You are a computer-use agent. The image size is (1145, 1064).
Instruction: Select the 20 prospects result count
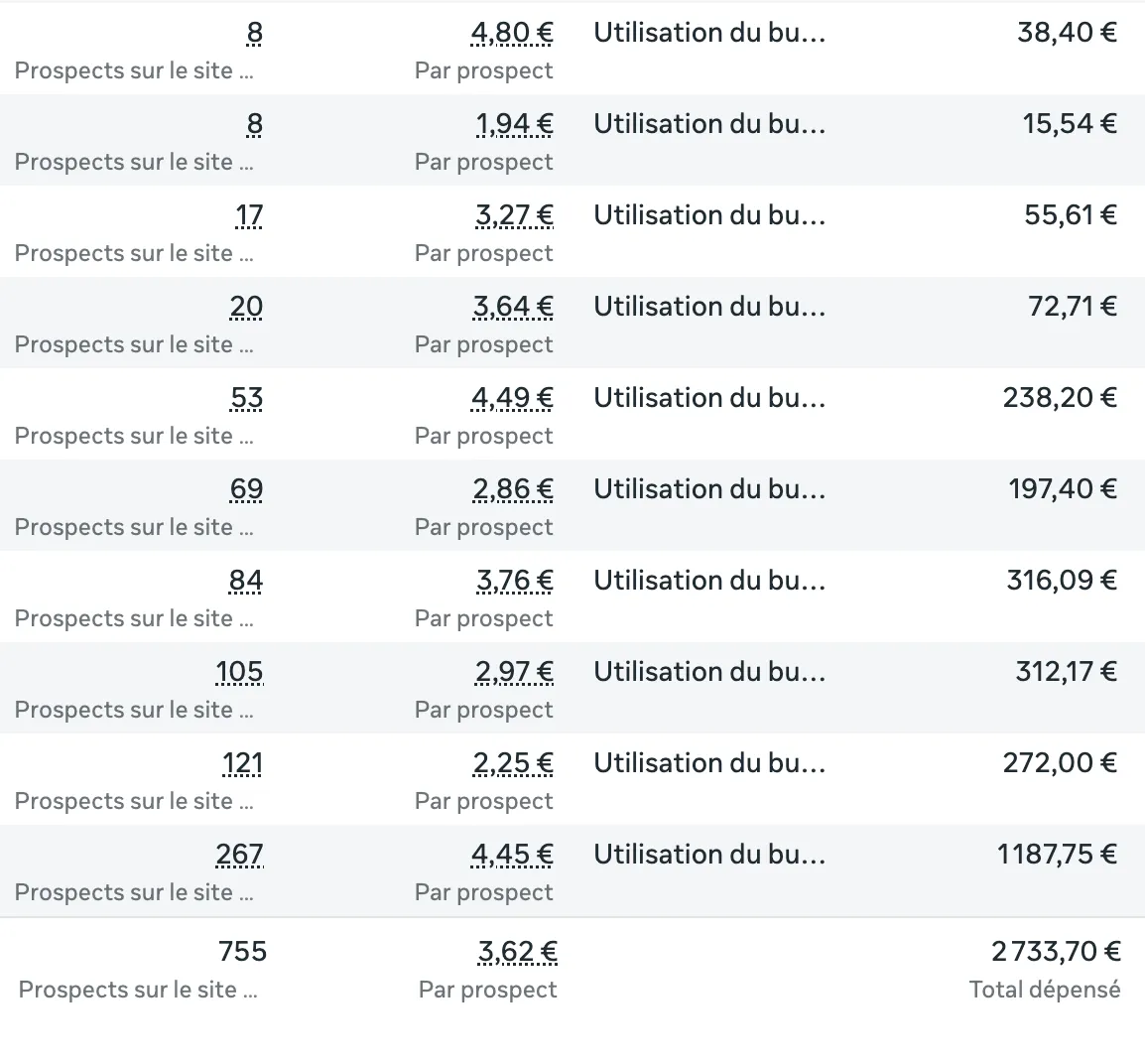[246, 307]
